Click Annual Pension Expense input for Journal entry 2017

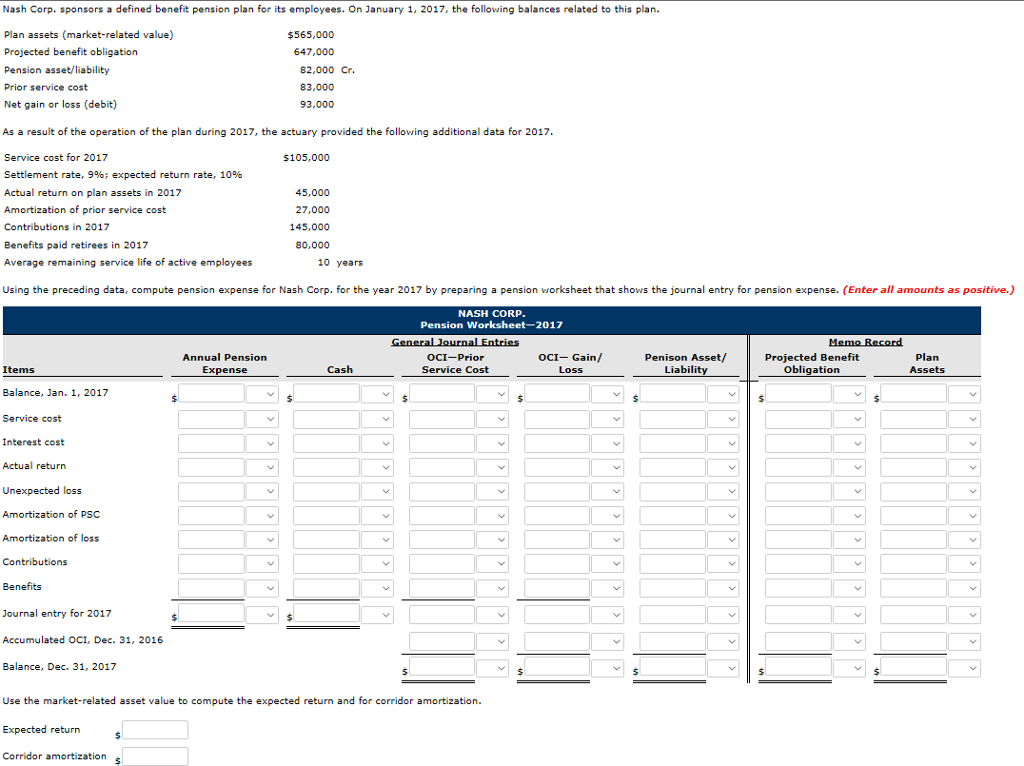pyautogui.click(x=211, y=614)
